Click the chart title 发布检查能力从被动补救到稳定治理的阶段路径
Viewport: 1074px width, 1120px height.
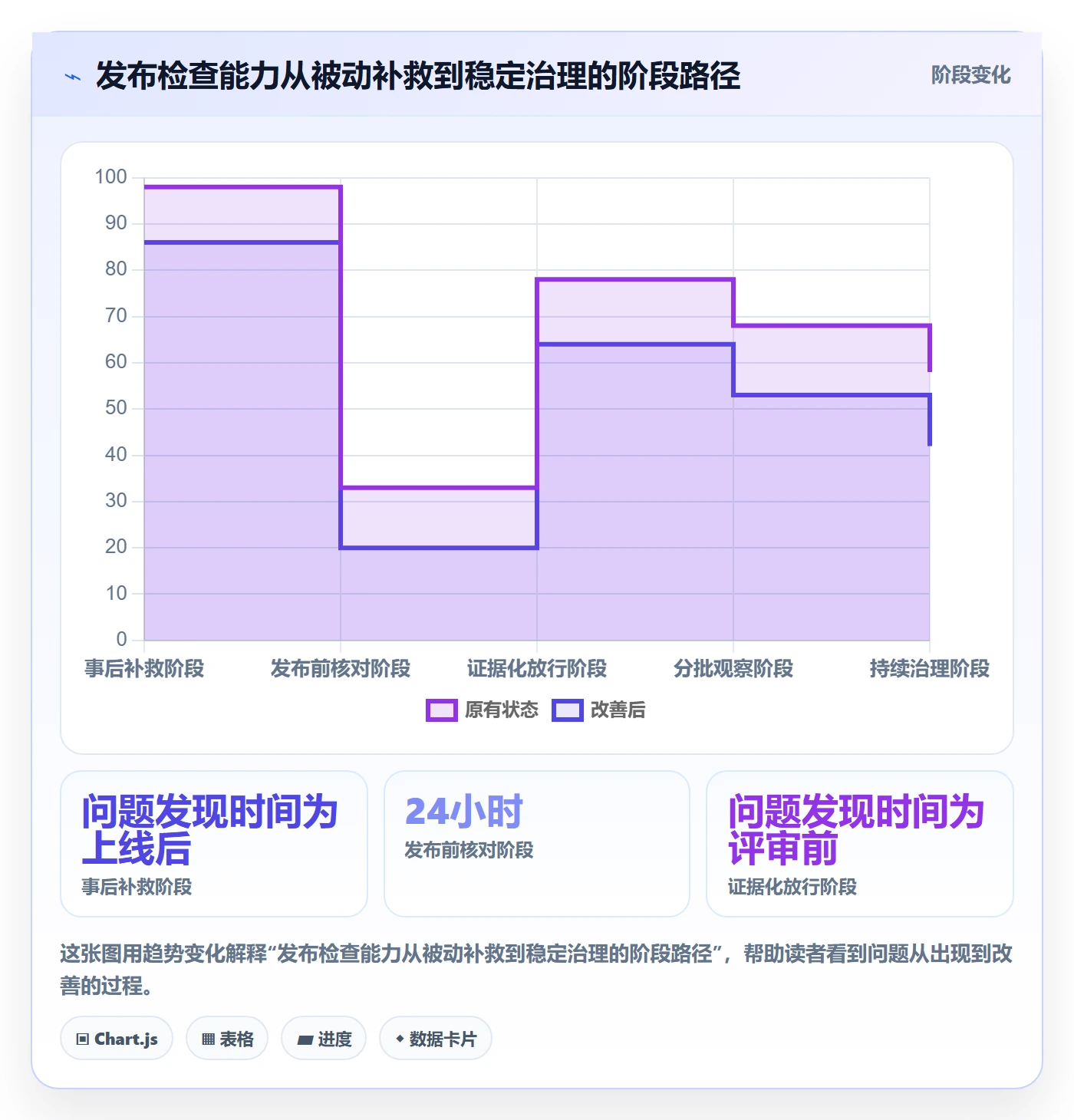pyautogui.click(x=418, y=76)
